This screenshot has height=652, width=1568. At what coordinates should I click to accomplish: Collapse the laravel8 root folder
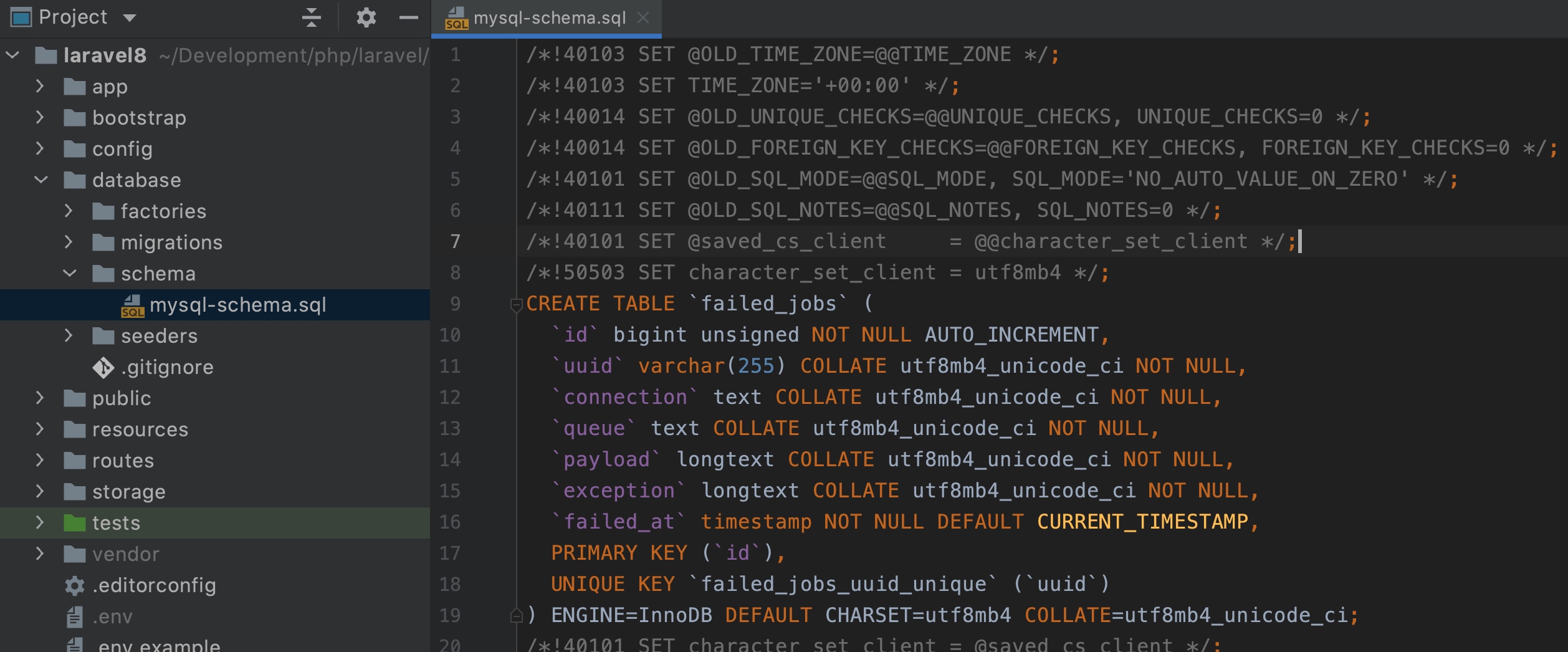pyautogui.click(x=13, y=55)
